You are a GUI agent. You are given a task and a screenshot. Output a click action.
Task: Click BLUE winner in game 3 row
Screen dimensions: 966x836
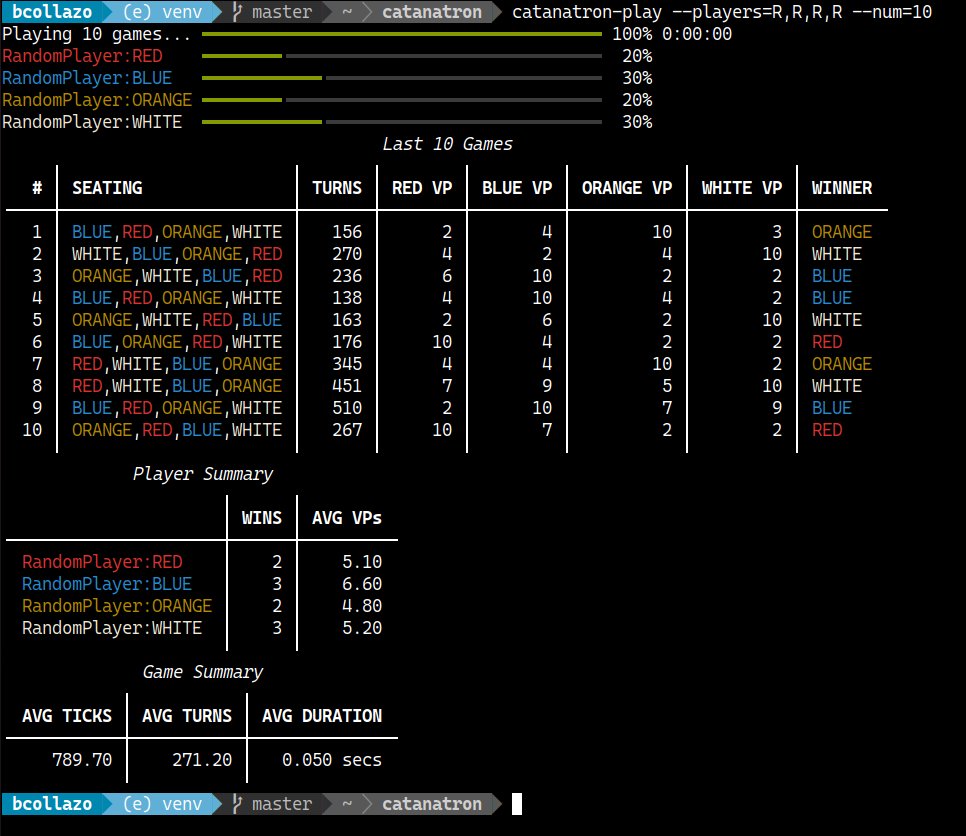[832, 276]
